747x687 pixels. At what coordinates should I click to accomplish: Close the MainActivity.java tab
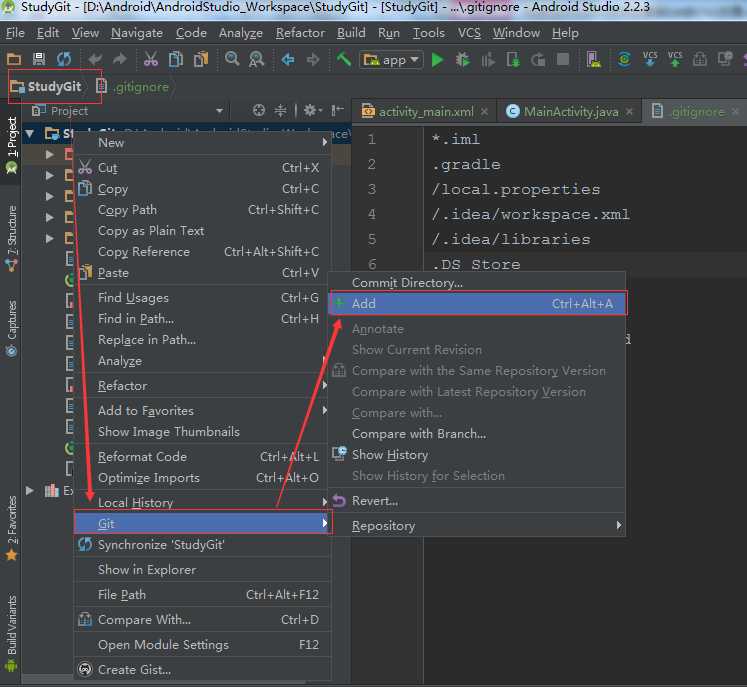click(629, 111)
